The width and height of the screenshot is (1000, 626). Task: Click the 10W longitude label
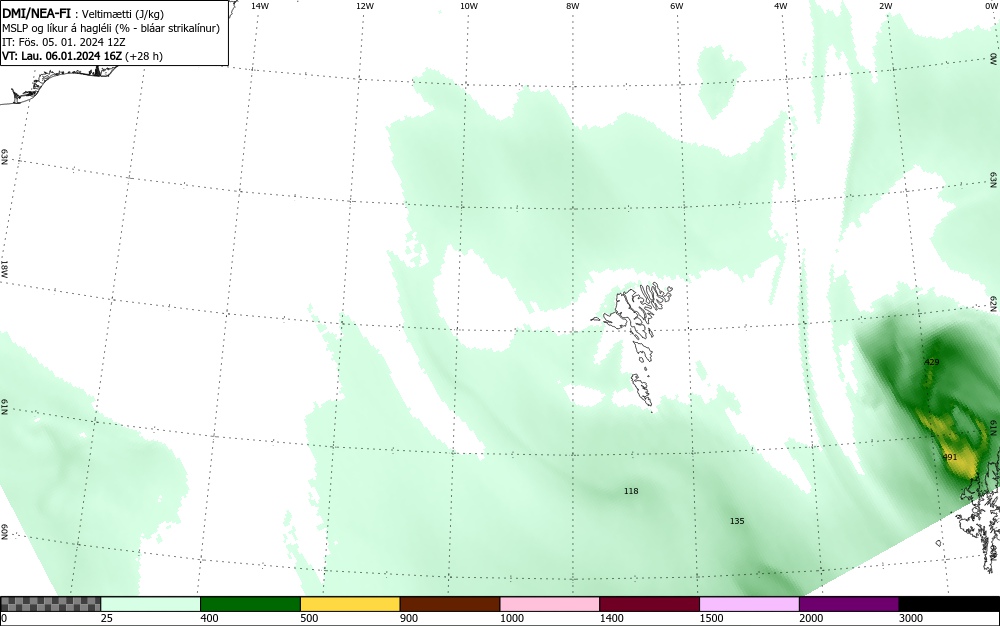coord(469,6)
